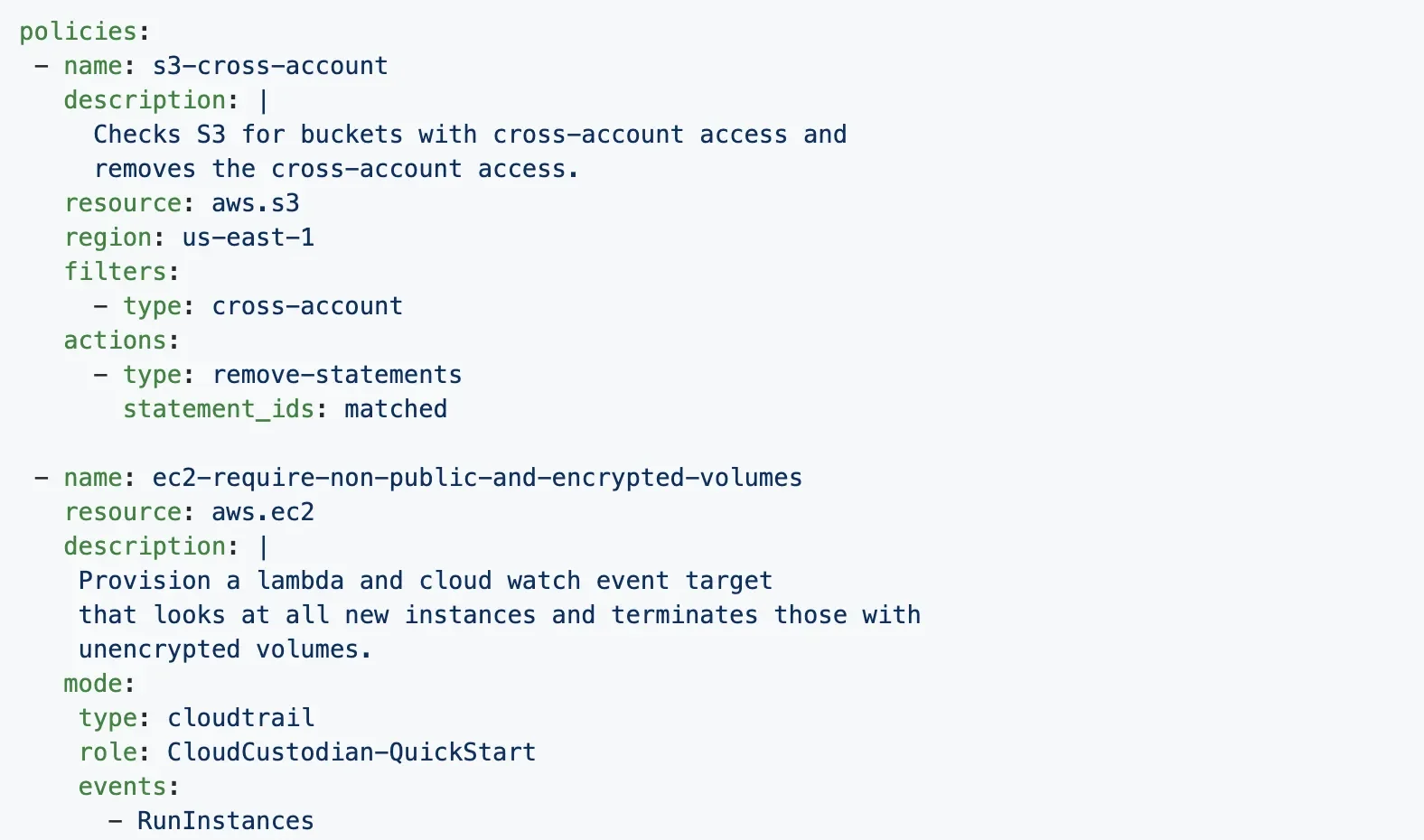Click the region value "us-east-1"
This screenshot has width=1424, height=840.
248,238
